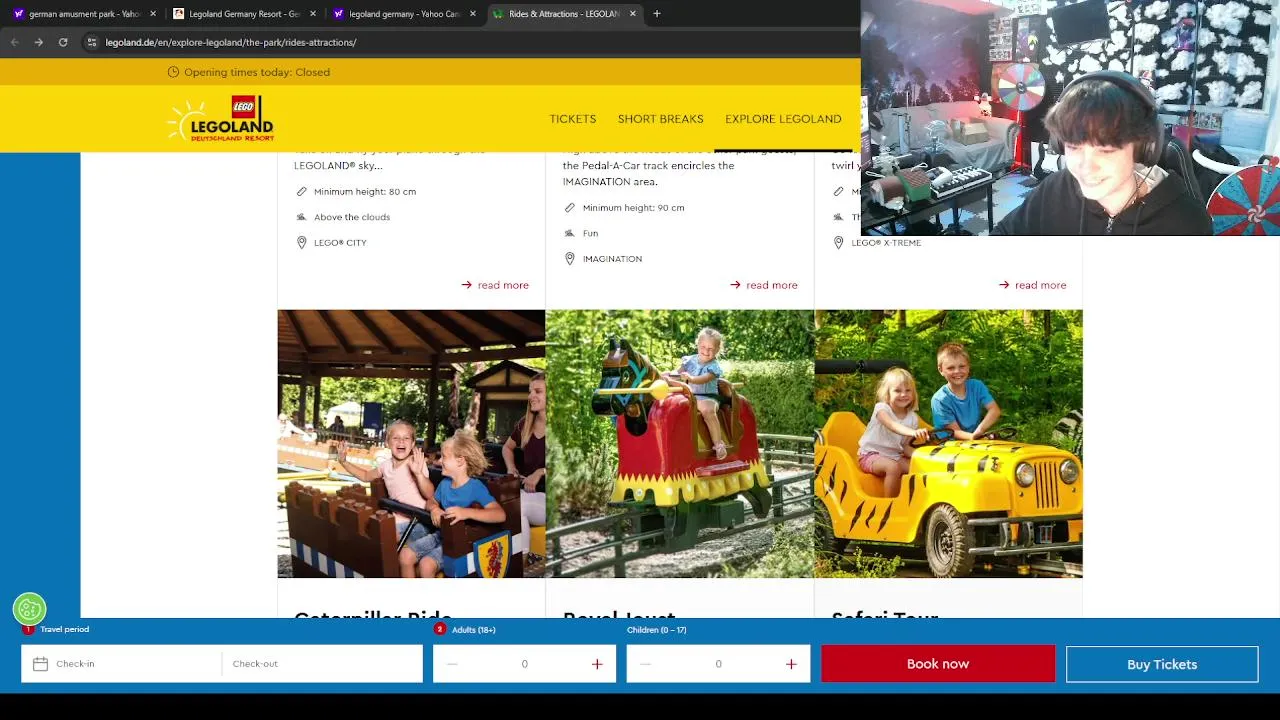Screen dimensions: 1280x720
Task: Click the red Book now button
Action: (x=938, y=664)
